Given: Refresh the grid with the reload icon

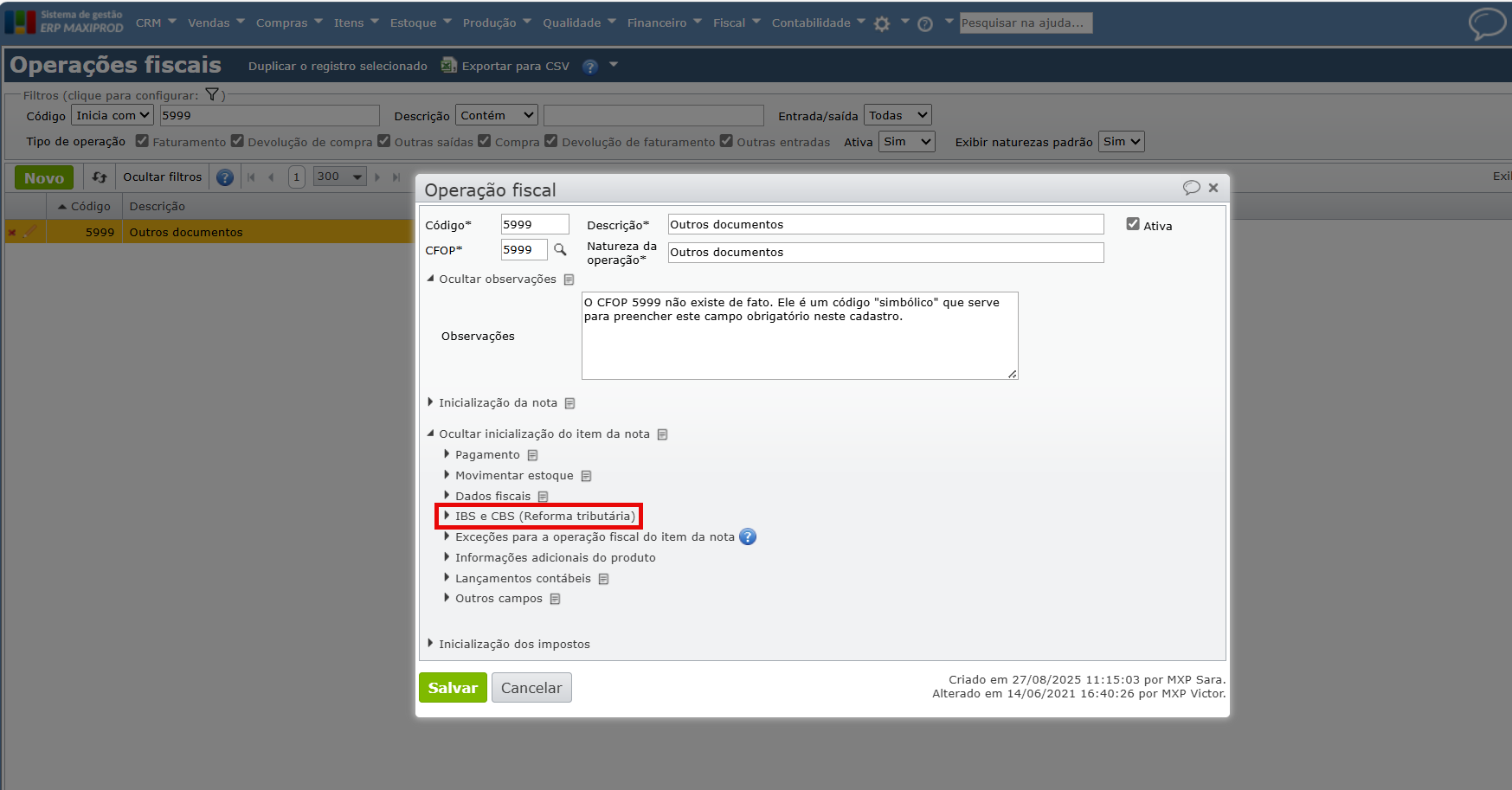Looking at the screenshot, I should pyautogui.click(x=100, y=177).
